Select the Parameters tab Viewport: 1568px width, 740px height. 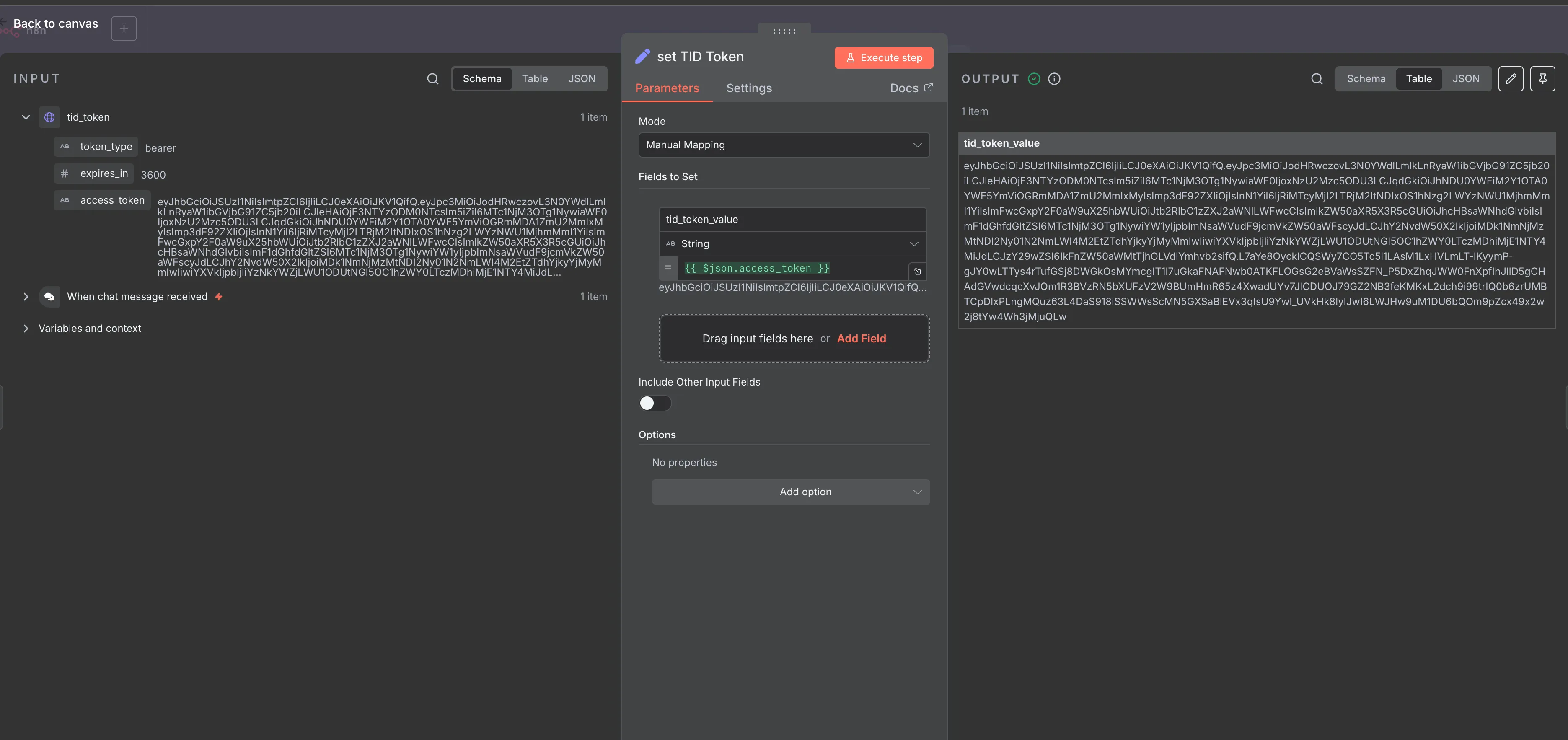667,88
